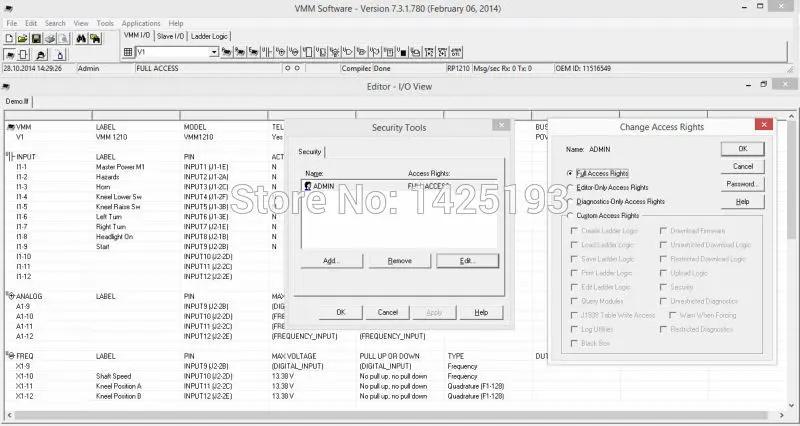The image size is (800, 426).
Task: Select the ADMIN row in Security list
Action: 399,186
